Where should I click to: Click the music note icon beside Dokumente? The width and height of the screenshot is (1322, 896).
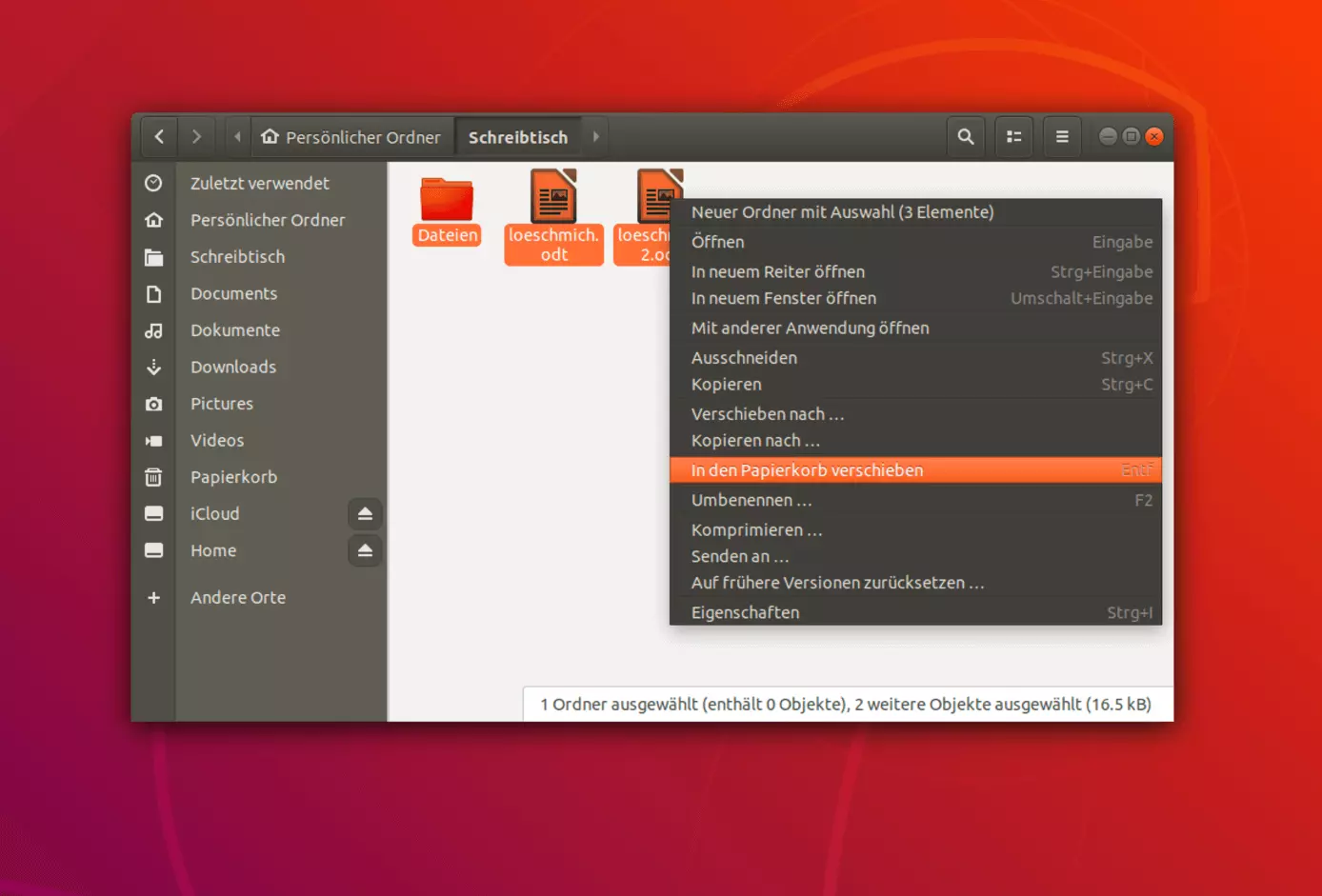pyautogui.click(x=153, y=330)
